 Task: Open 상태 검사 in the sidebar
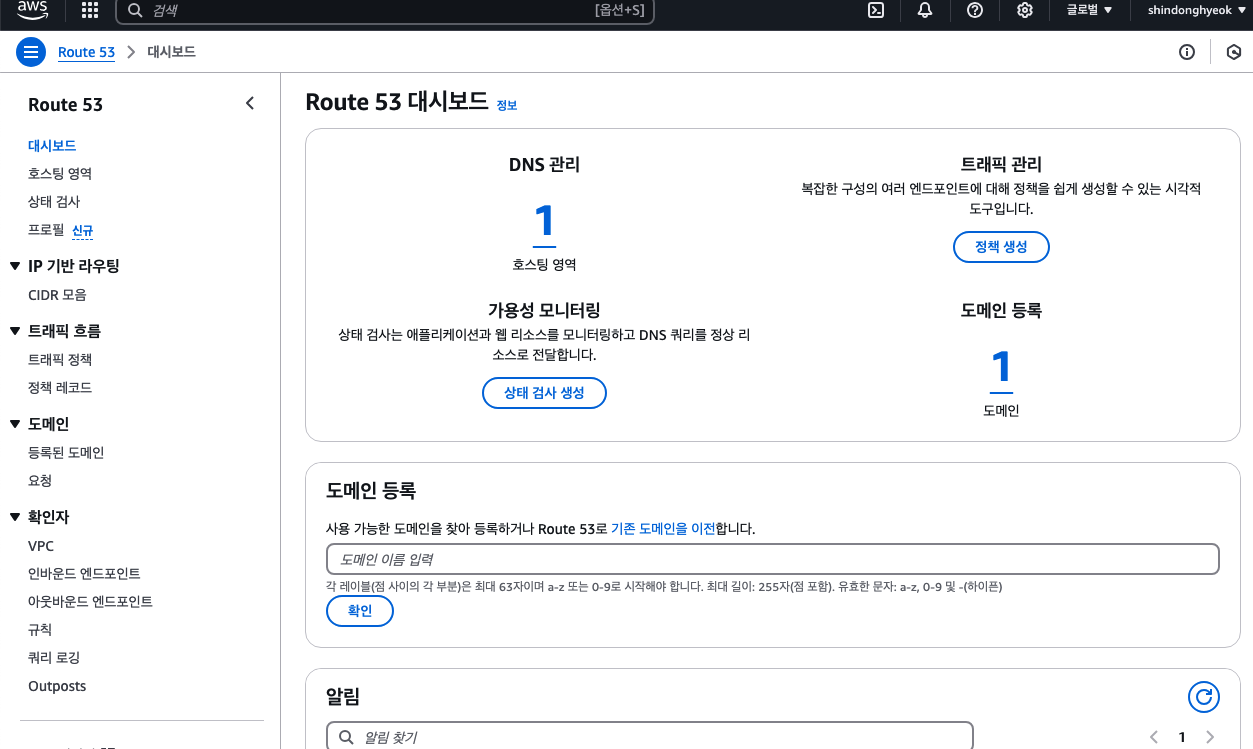54,202
